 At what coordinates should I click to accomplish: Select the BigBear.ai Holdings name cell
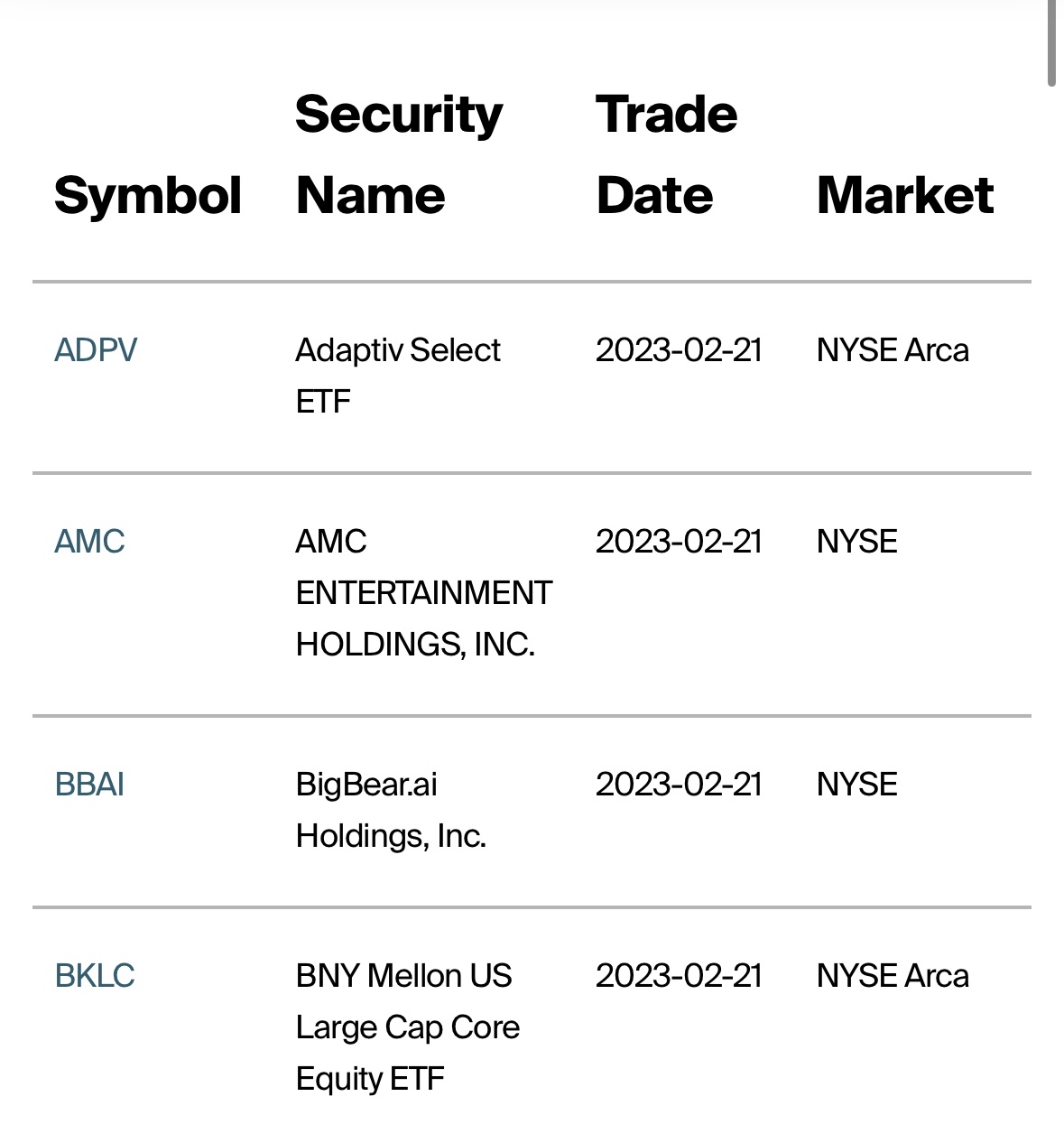pyautogui.click(x=391, y=810)
